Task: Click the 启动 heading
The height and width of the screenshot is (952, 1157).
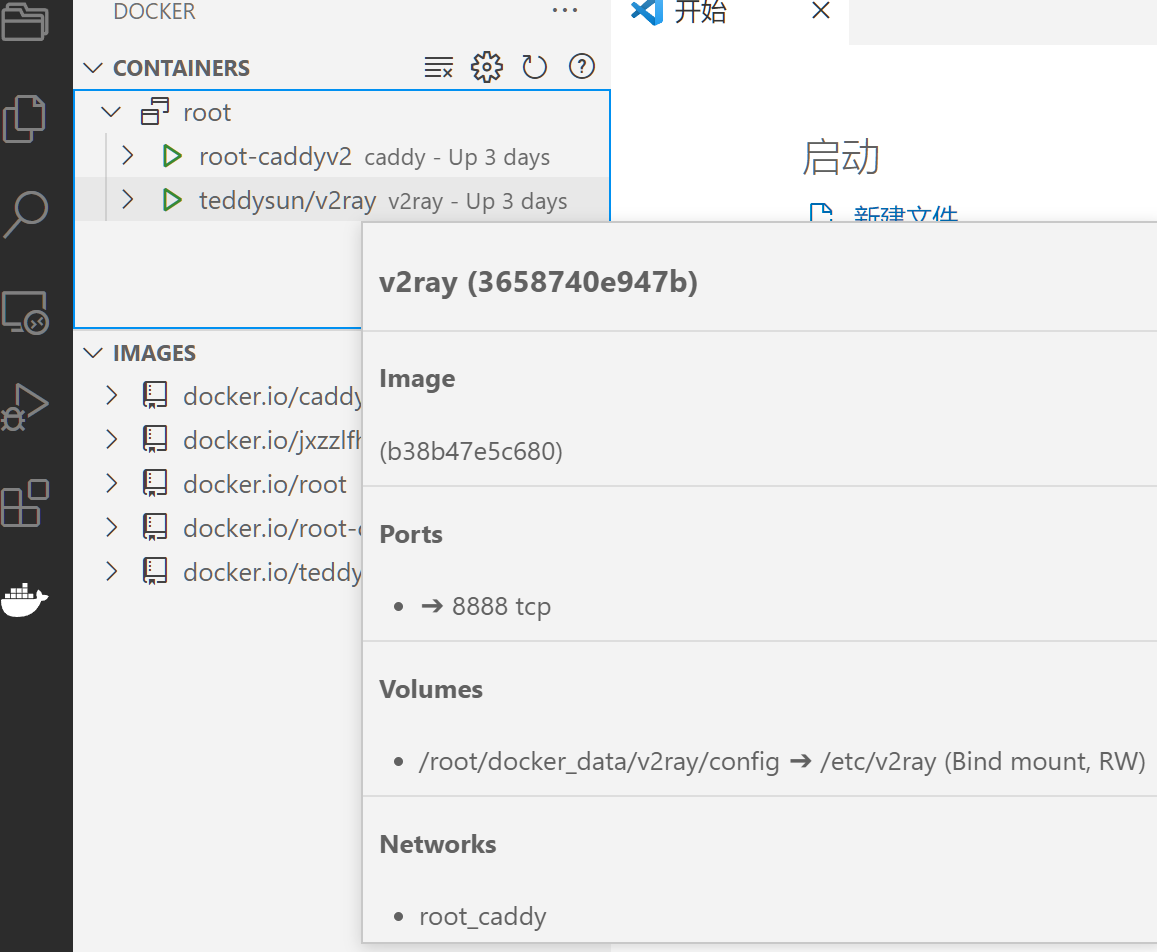Action: click(x=840, y=157)
